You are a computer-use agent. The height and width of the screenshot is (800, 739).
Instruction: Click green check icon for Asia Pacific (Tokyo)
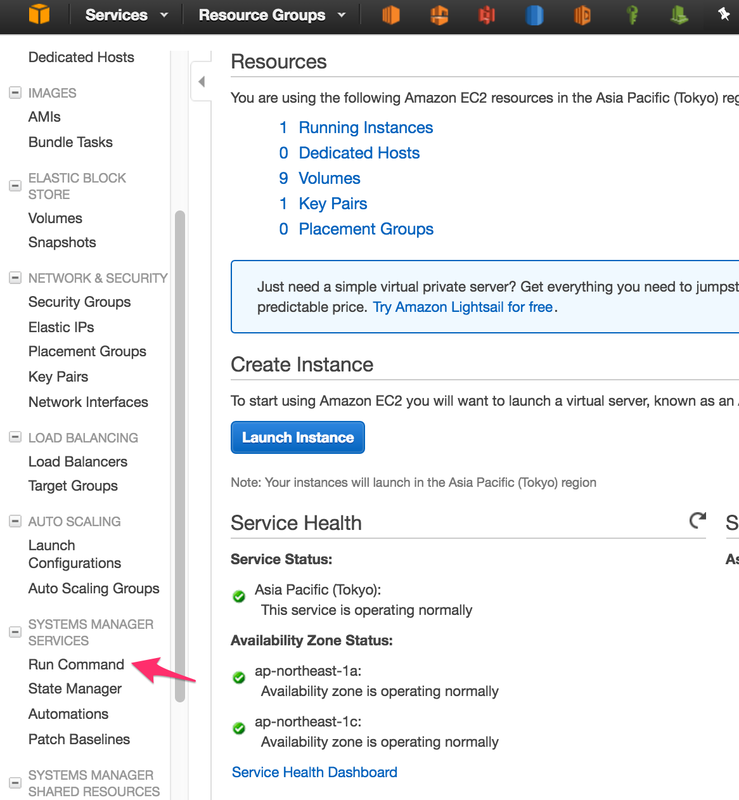point(239,596)
